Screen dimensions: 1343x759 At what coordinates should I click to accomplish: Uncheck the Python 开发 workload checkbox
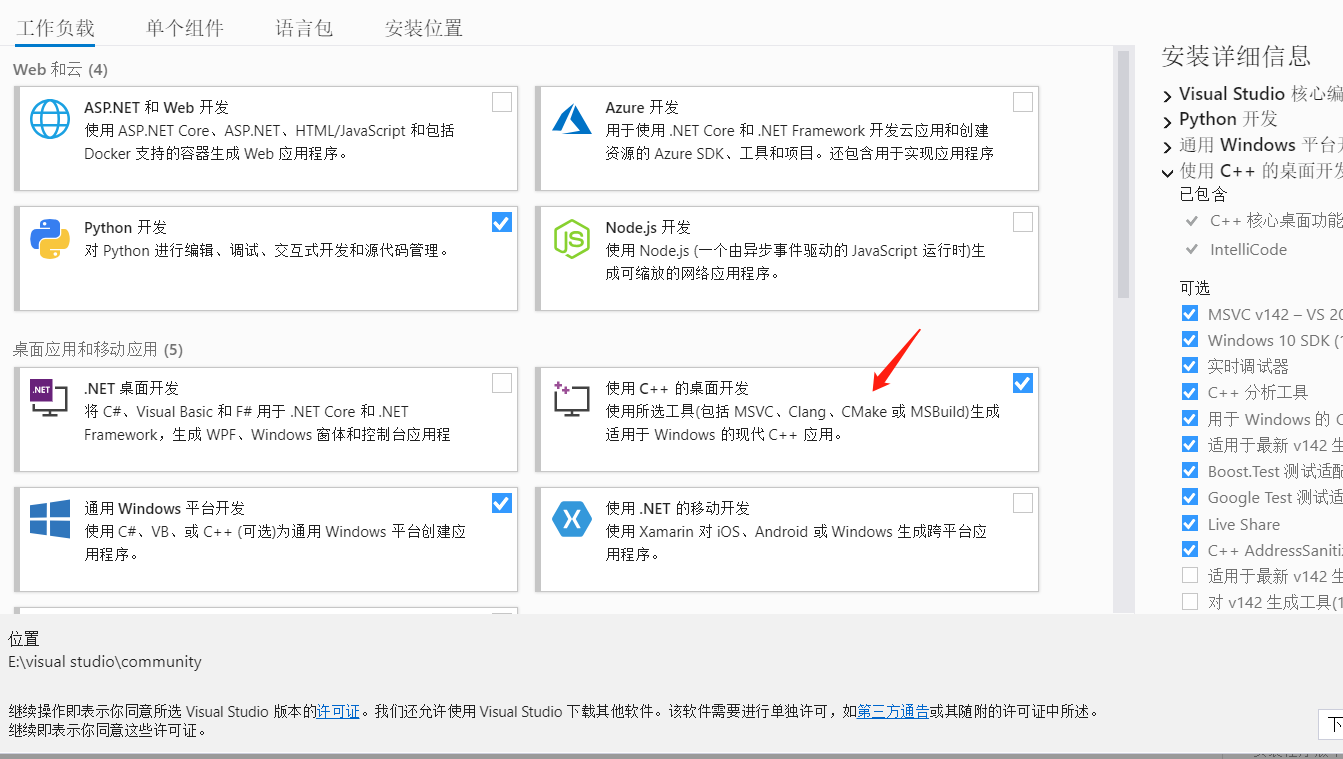502,222
